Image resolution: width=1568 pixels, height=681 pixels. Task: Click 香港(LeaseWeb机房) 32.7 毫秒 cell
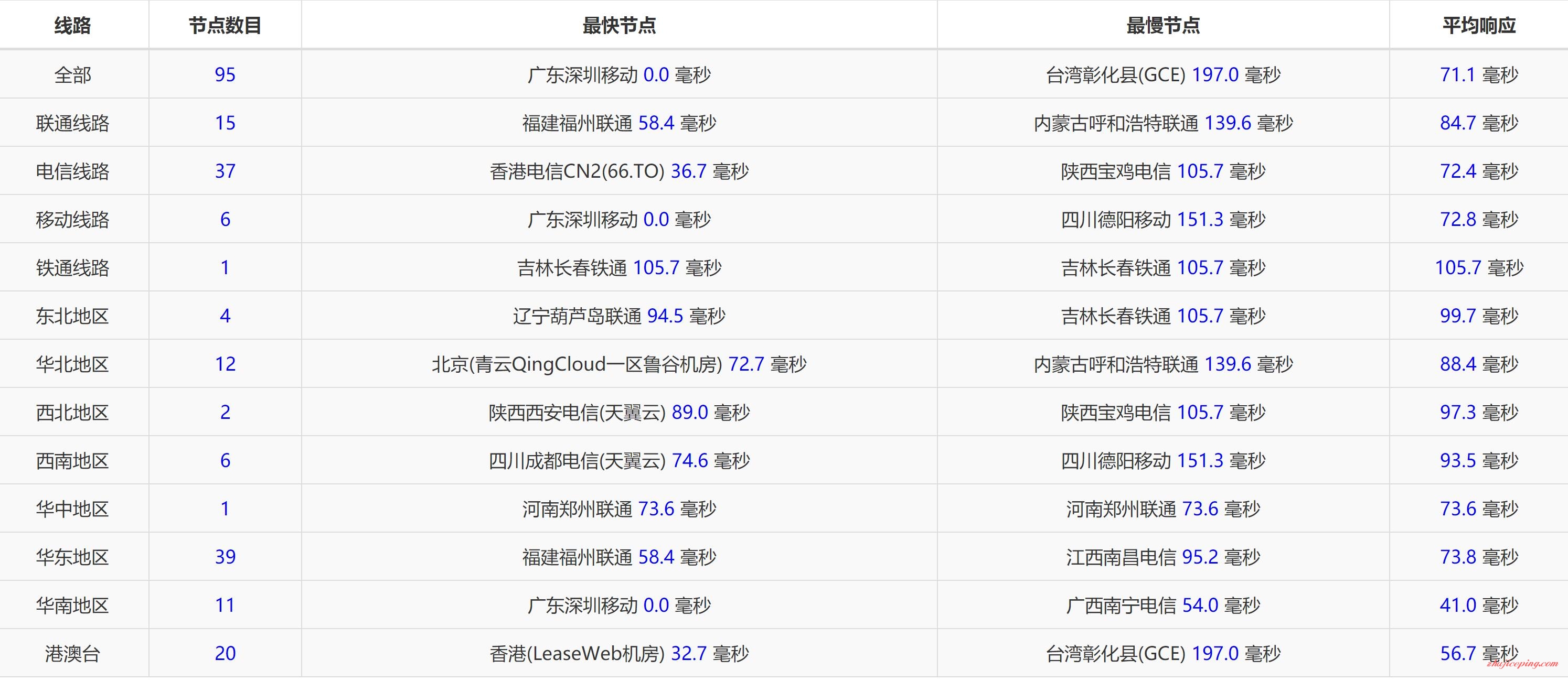[x=619, y=654]
